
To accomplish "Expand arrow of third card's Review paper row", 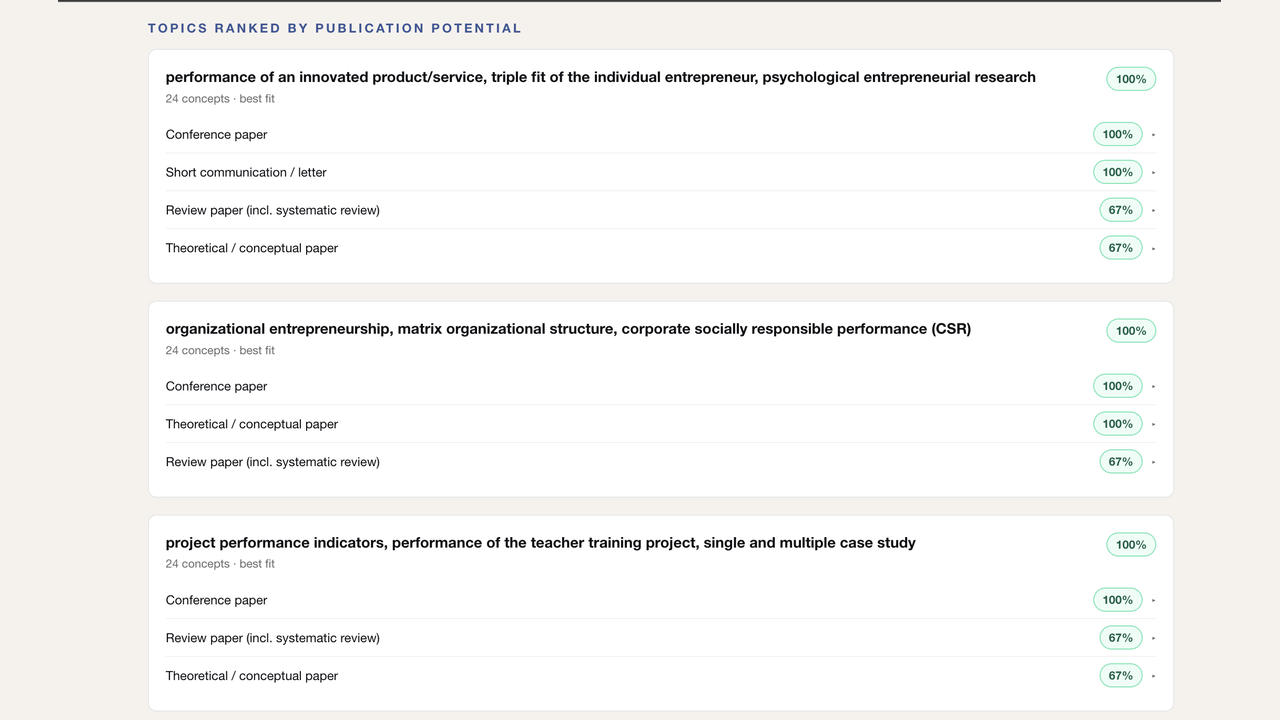I will [x=1153, y=638].
